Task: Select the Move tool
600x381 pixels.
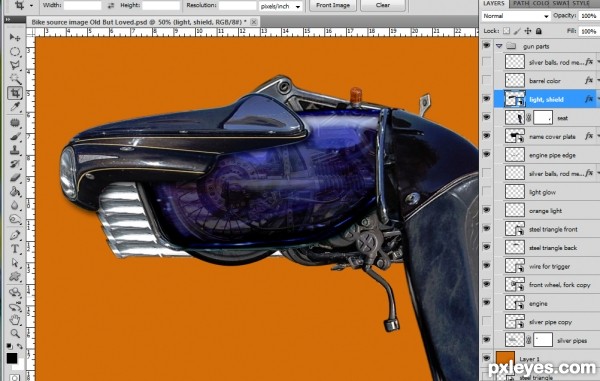Action: (x=15, y=37)
